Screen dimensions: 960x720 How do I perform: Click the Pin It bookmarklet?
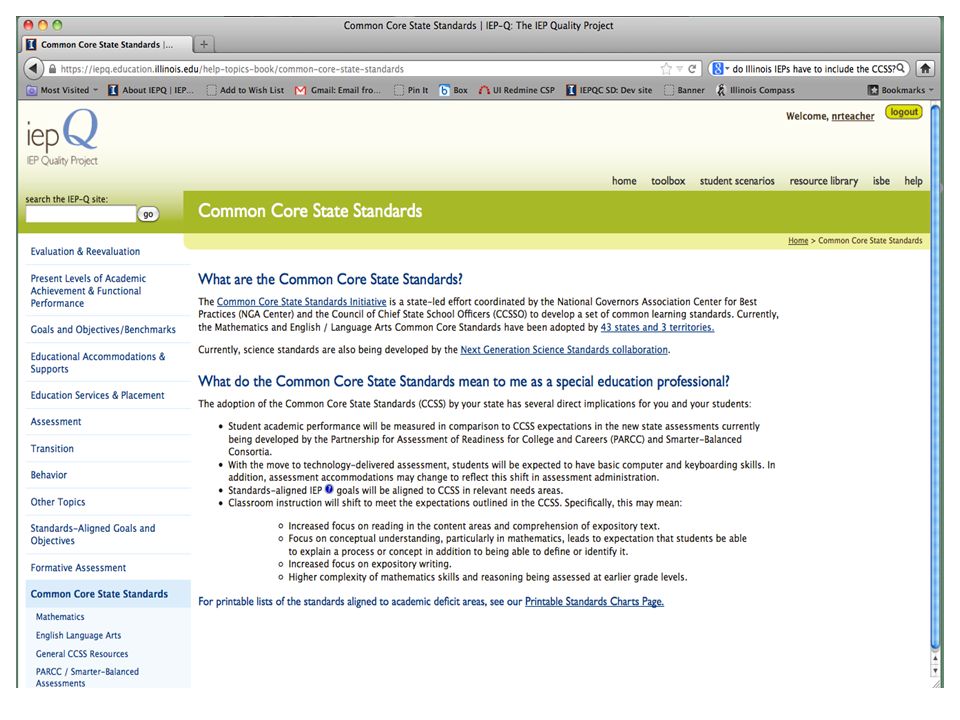(411, 90)
